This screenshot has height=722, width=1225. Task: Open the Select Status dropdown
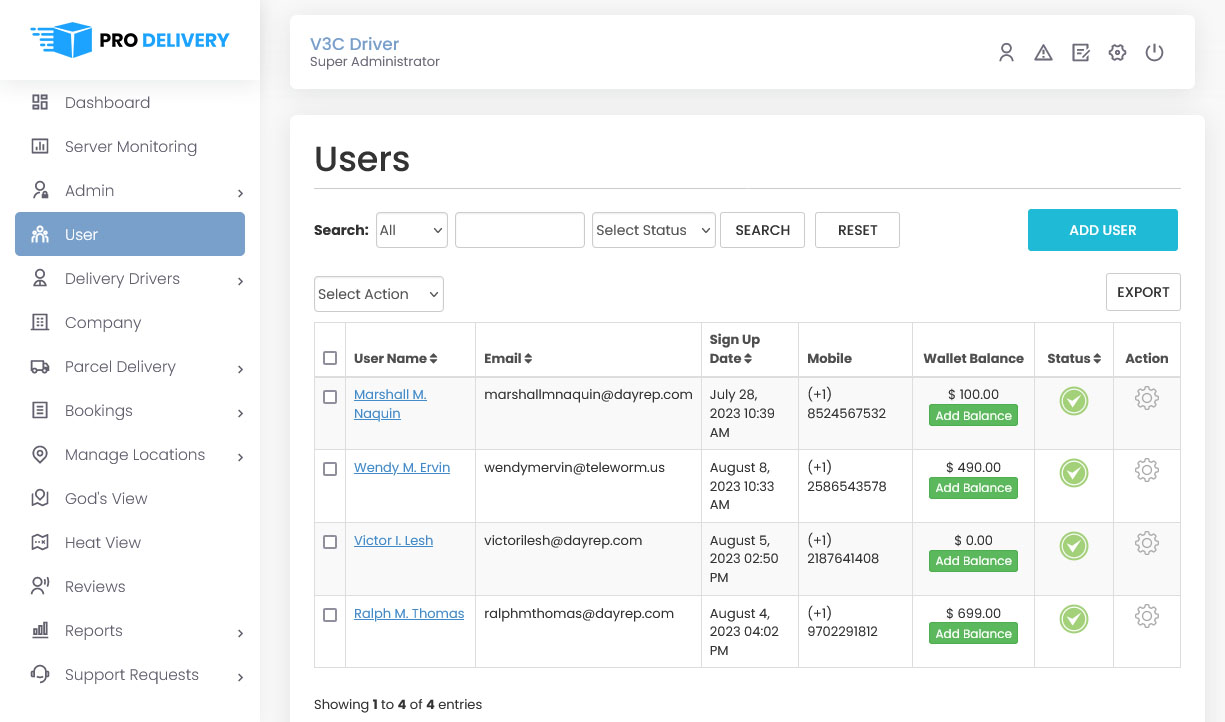coord(653,230)
